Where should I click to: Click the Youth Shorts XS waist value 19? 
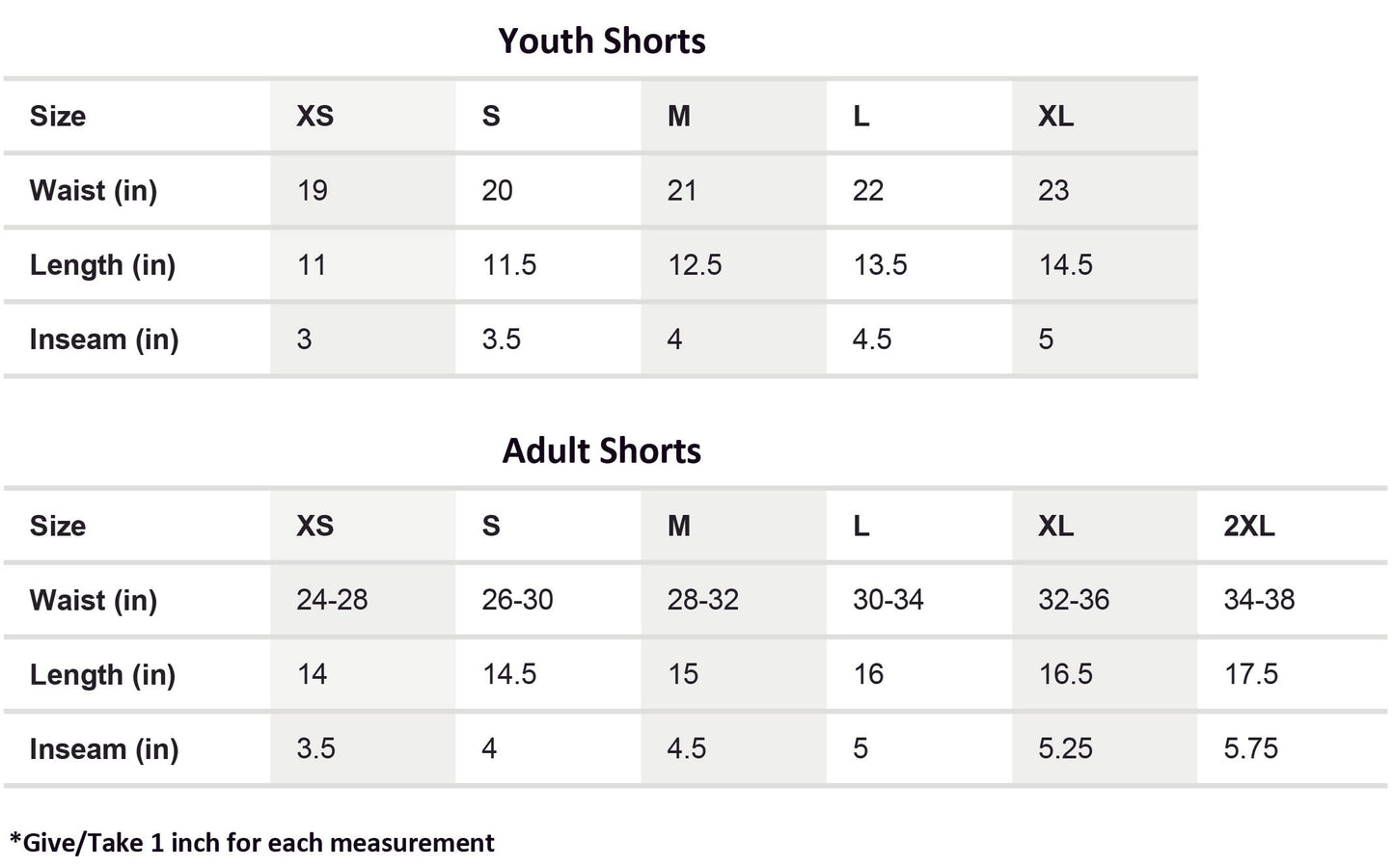click(x=313, y=190)
